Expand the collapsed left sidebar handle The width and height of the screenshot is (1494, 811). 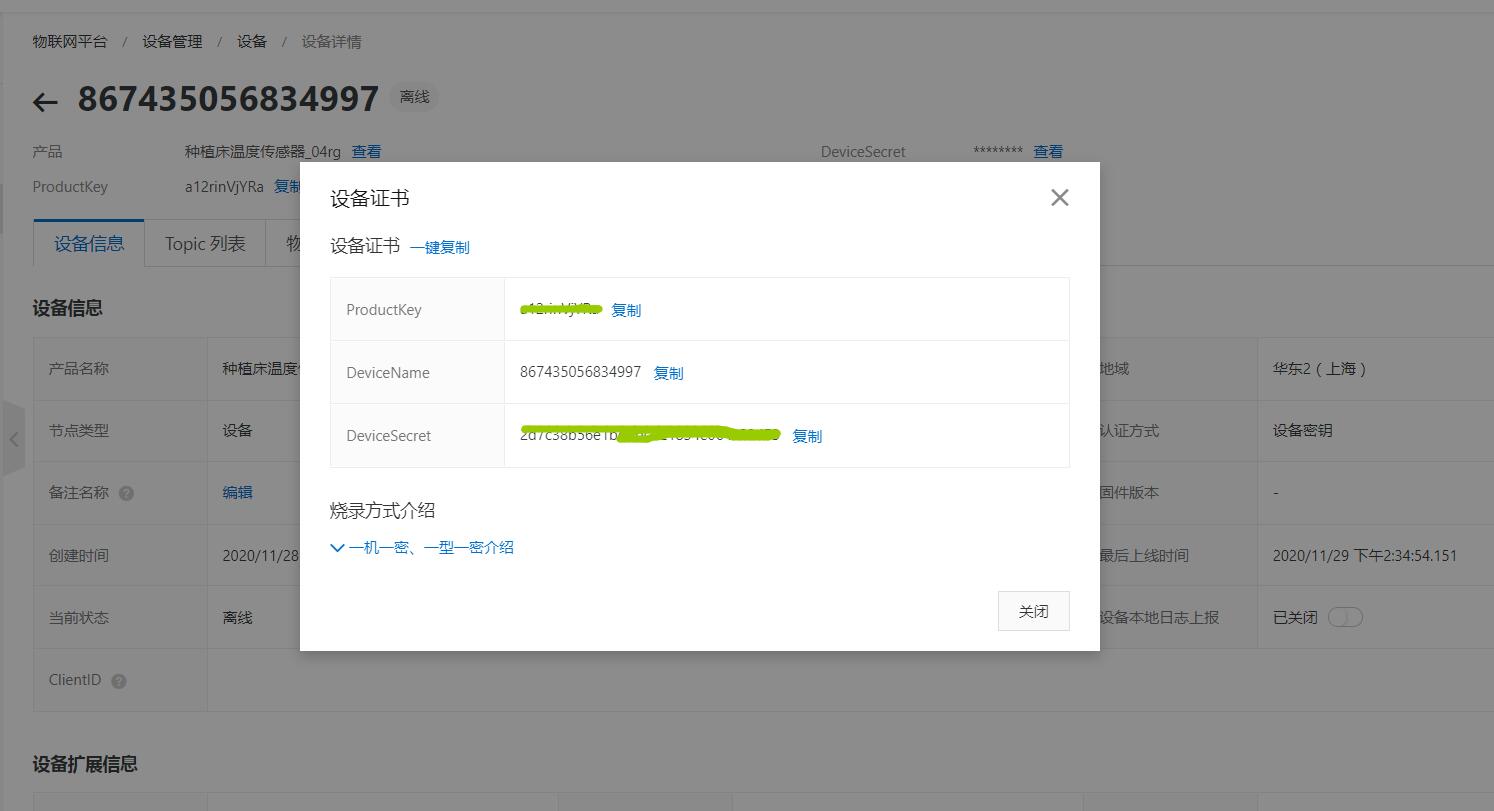tap(13, 438)
